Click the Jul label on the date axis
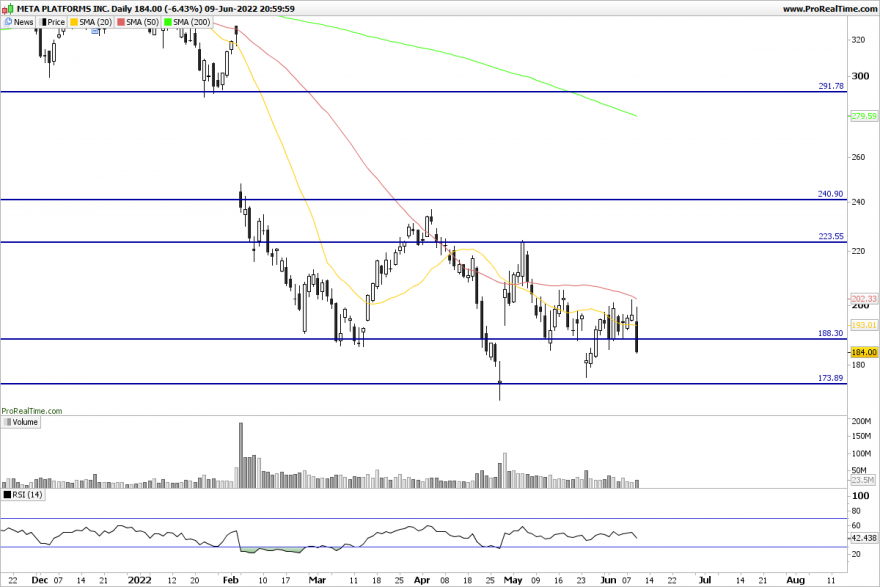 (x=704, y=580)
